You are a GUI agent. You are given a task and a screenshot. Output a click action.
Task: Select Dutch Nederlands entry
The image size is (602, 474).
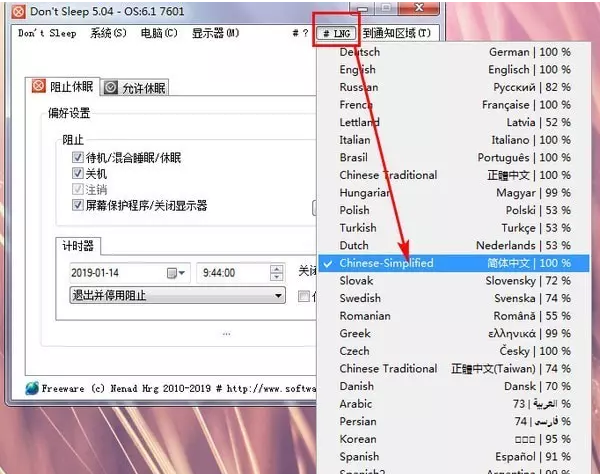(454, 246)
